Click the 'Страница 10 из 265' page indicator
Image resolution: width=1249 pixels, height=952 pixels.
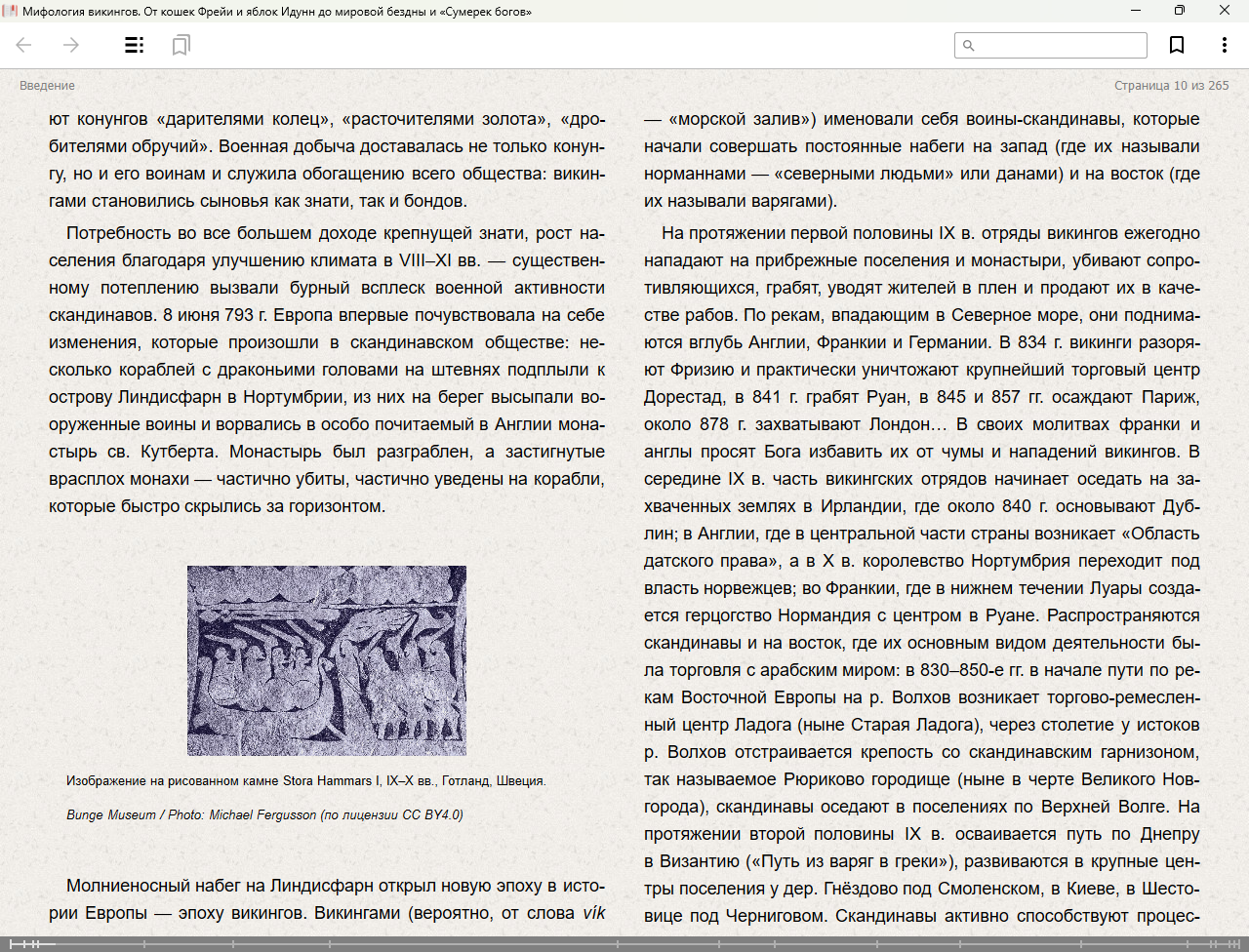(1171, 86)
